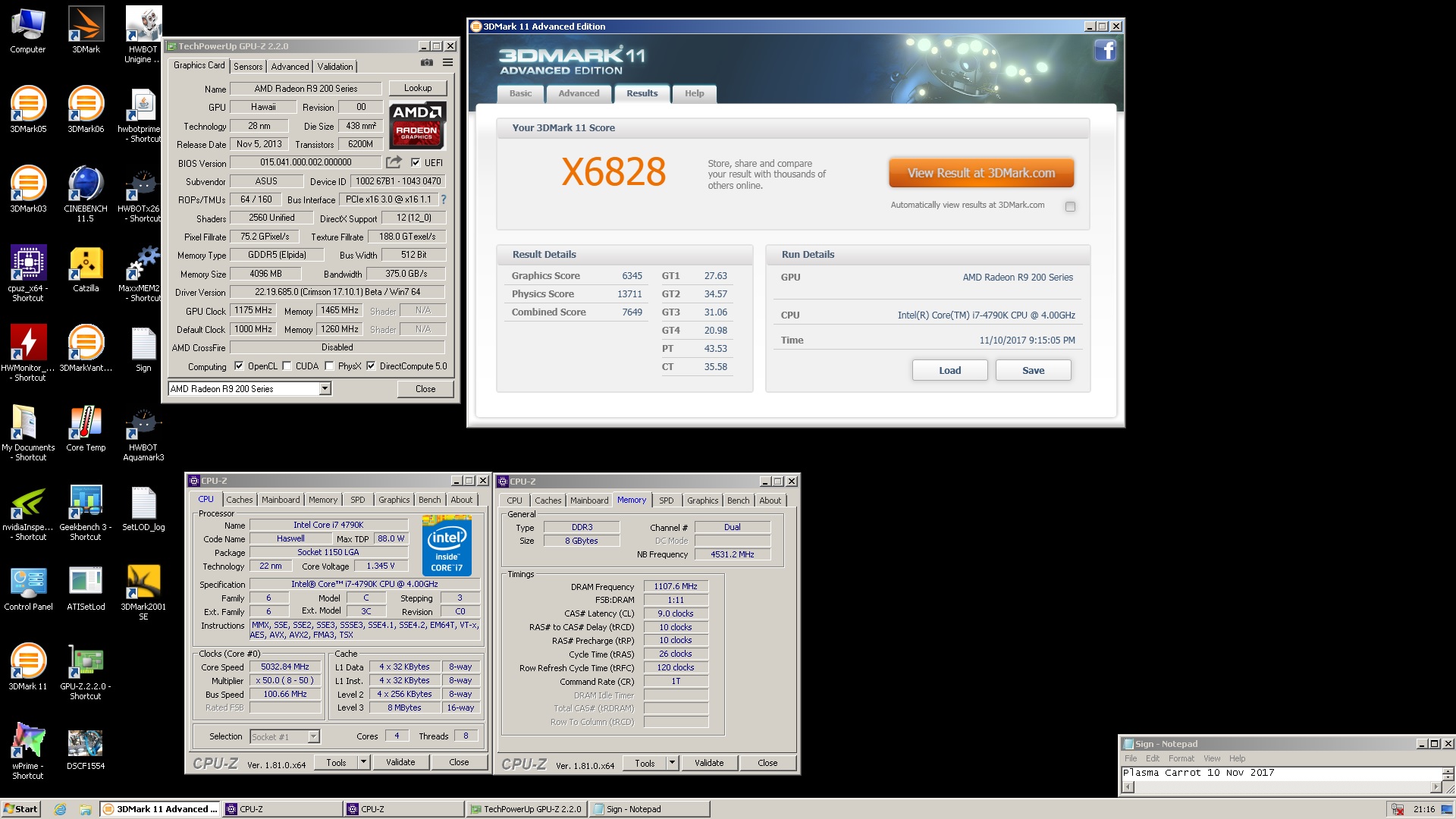Open GPU-Z hamburger menu icon

coord(448,63)
